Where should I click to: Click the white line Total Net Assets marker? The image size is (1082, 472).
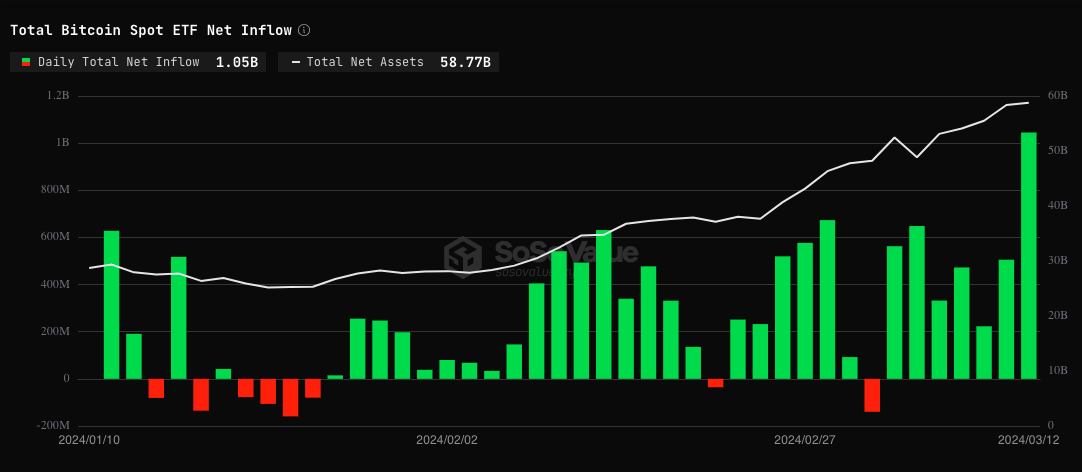pos(295,62)
